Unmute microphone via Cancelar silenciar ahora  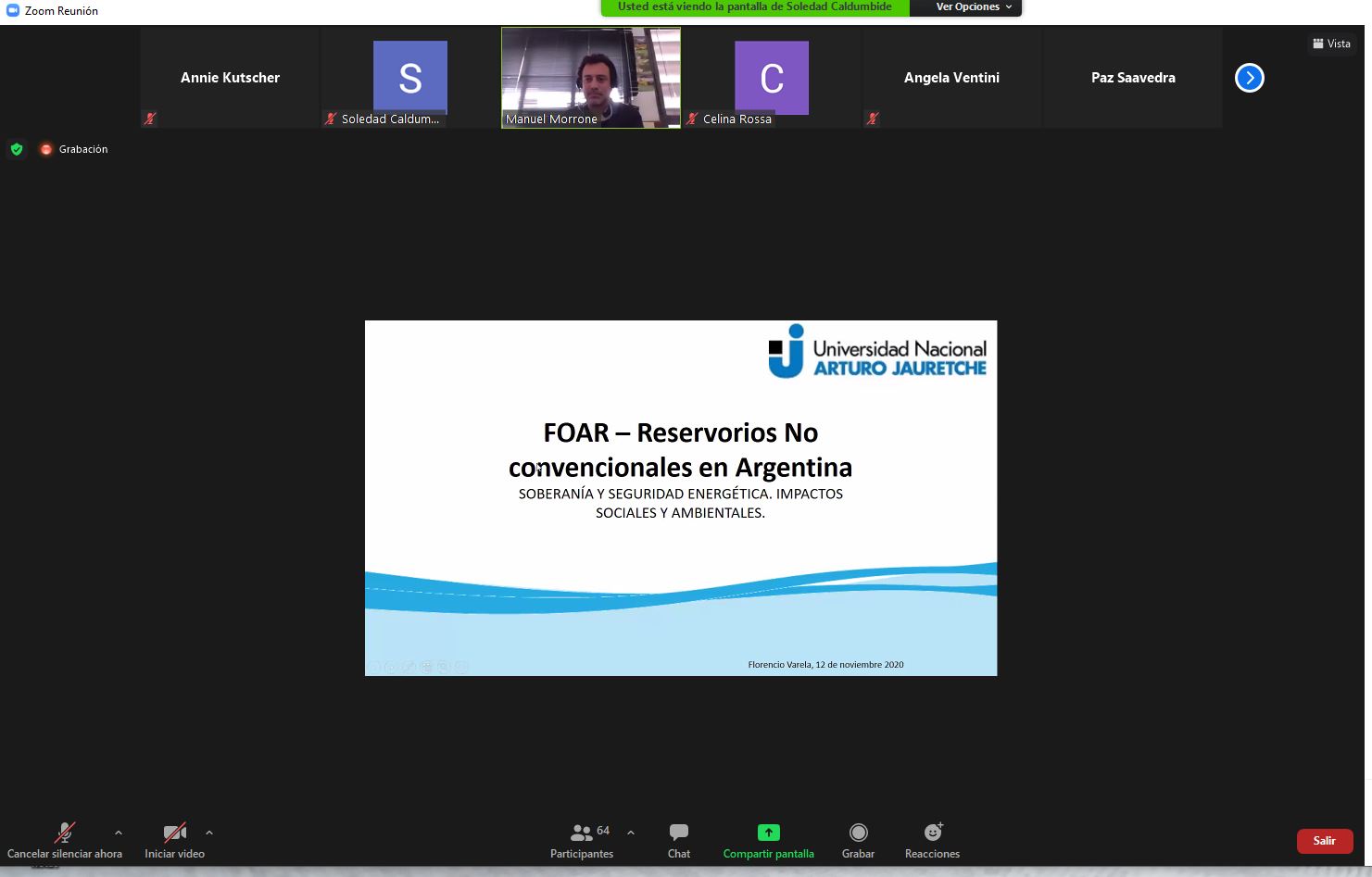pyautogui.click(x=64, y=833)
